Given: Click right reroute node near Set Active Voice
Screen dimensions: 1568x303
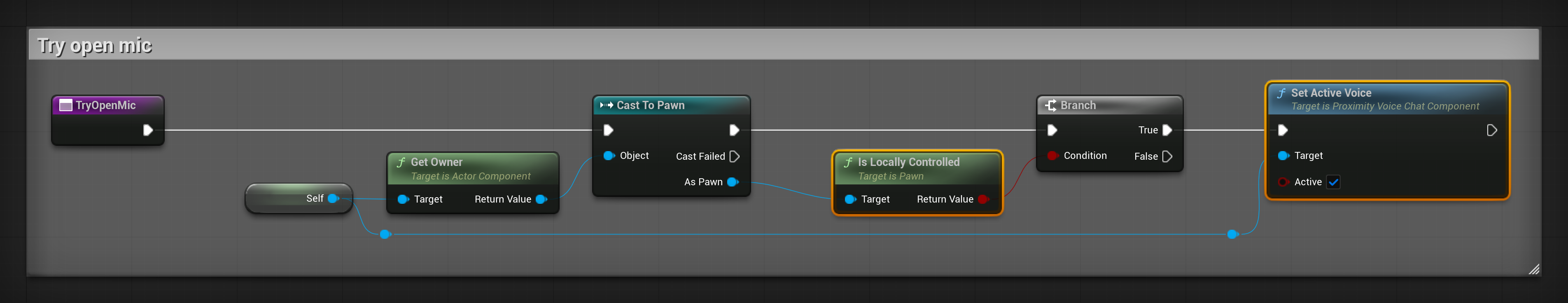Looking at the screenshot, I should (x=1232, y=234).
